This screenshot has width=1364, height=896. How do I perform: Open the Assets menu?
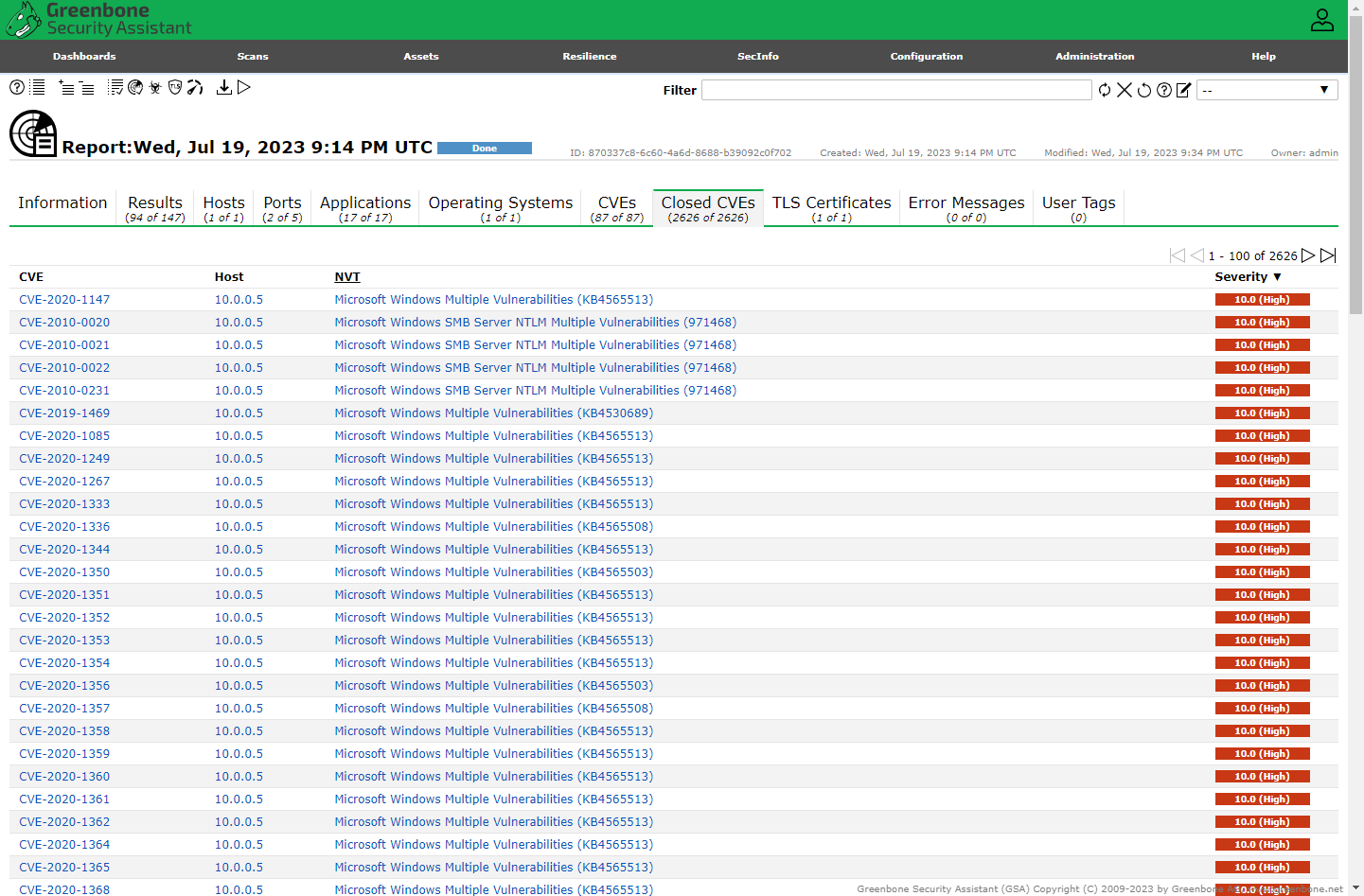(421, 56)
